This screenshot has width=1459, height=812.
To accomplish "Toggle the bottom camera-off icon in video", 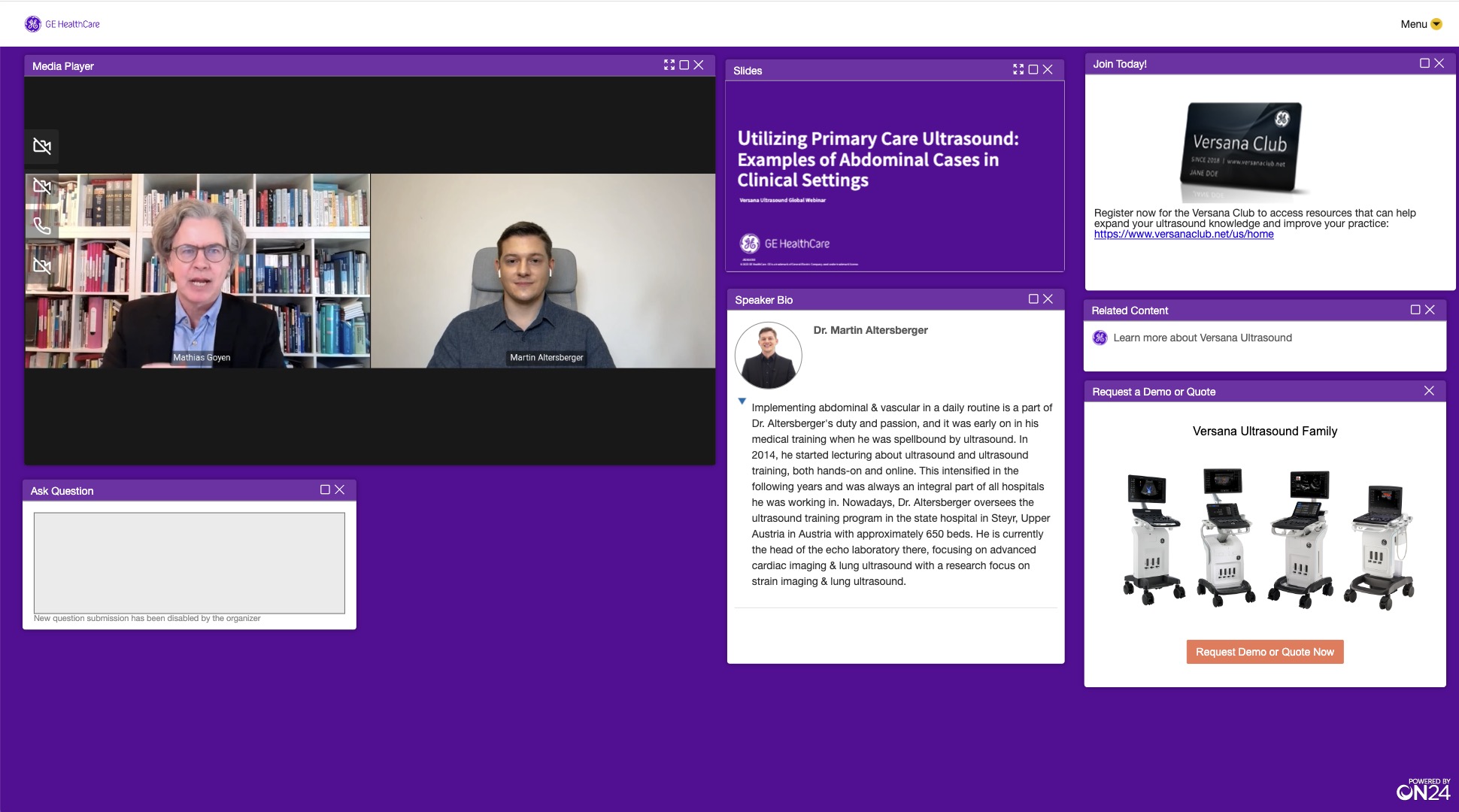I will pos(42,265).
